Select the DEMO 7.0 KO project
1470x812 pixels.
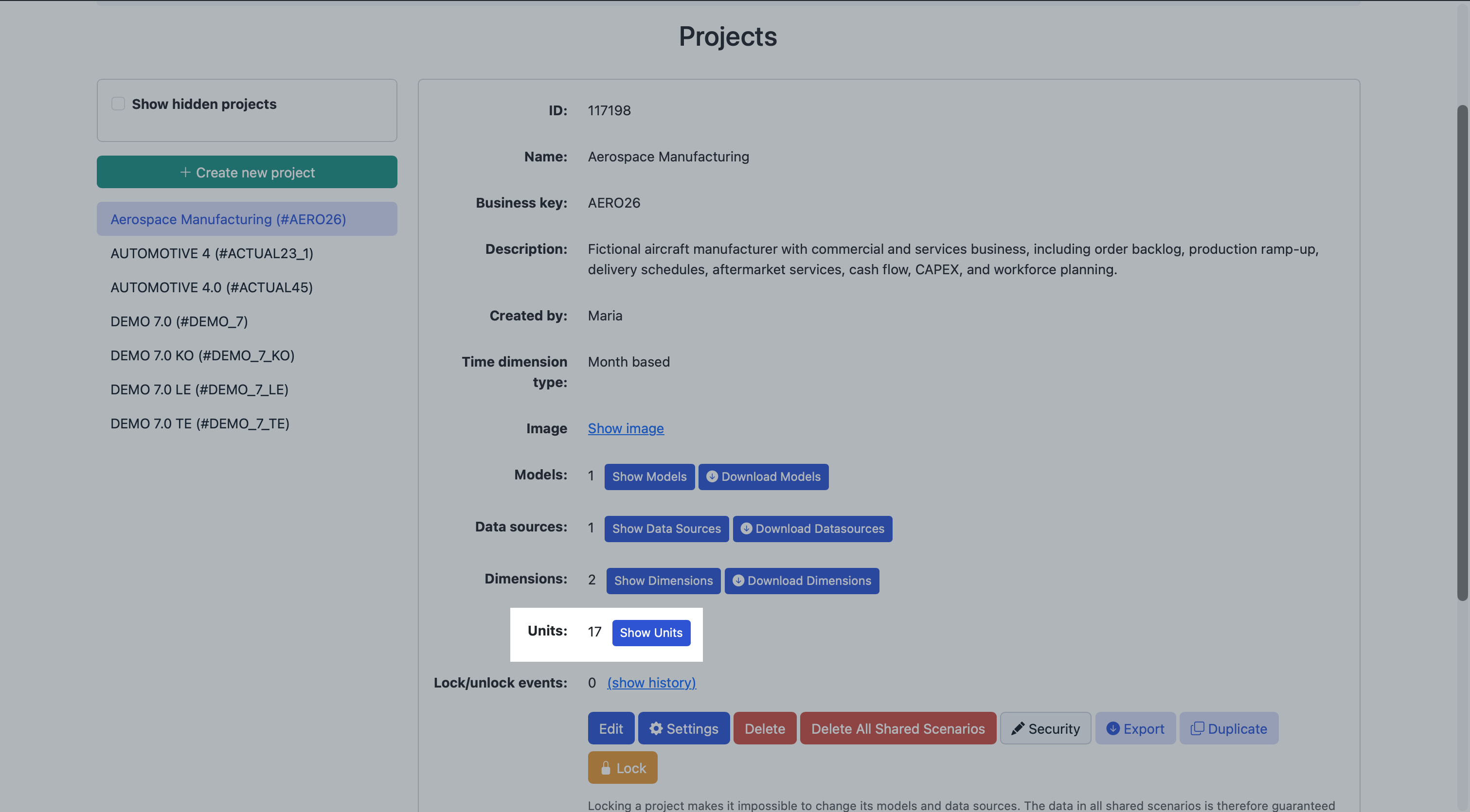point(202,355)
